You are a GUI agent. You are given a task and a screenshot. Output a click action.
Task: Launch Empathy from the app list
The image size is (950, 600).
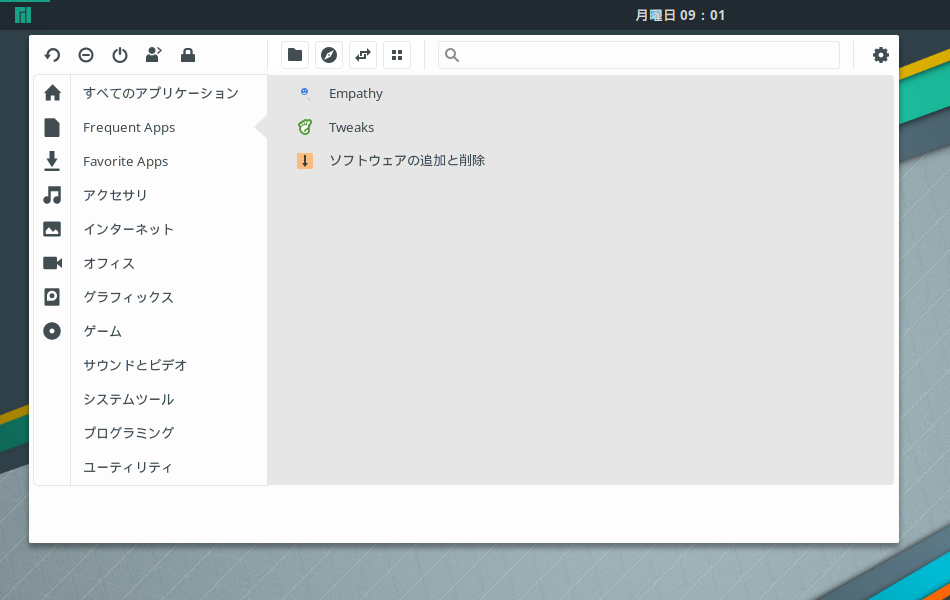pos(356,93)
